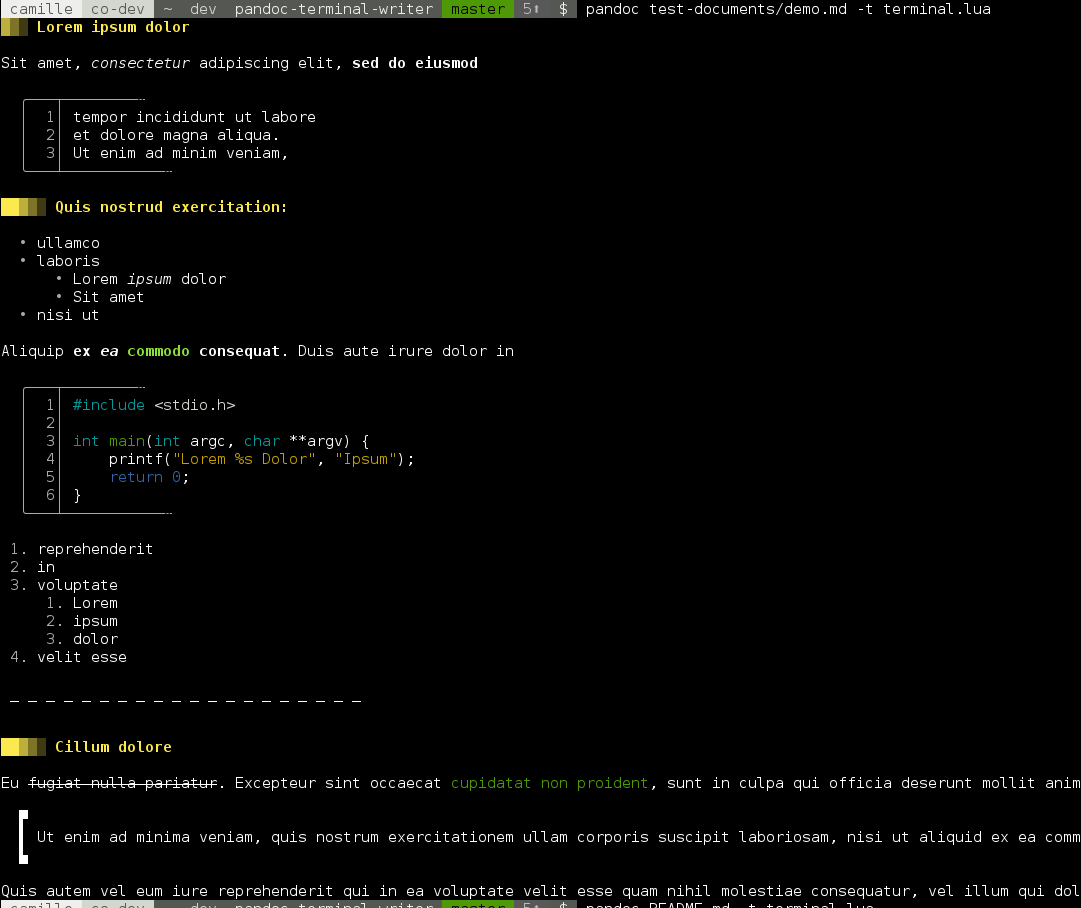Click the ordered item 'voluptate'
Image resolution: width=1081 pixels, height=908 pixels.
[77, 585]
